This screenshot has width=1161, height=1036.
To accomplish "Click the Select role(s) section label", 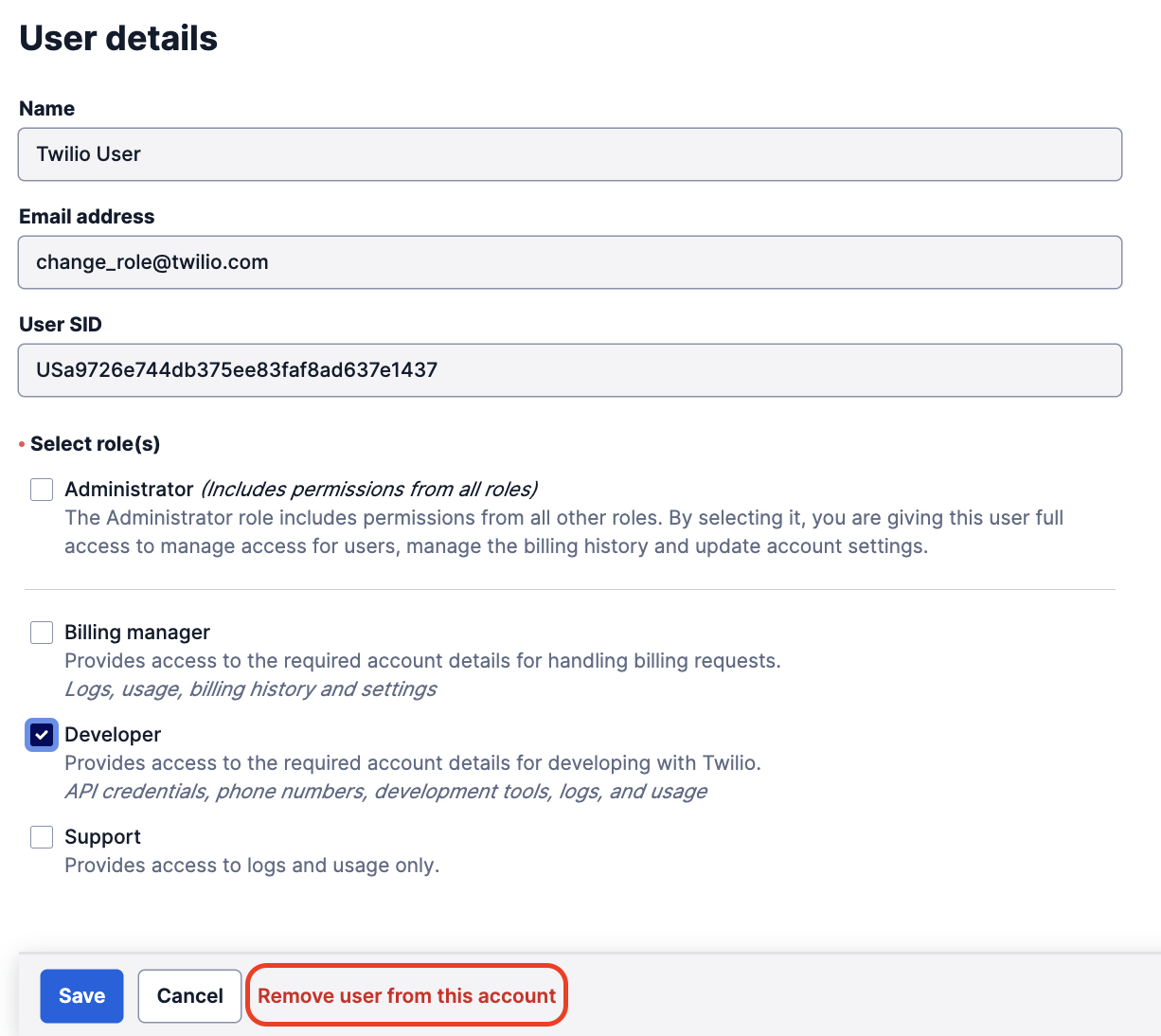I will [x=95, y=444].
